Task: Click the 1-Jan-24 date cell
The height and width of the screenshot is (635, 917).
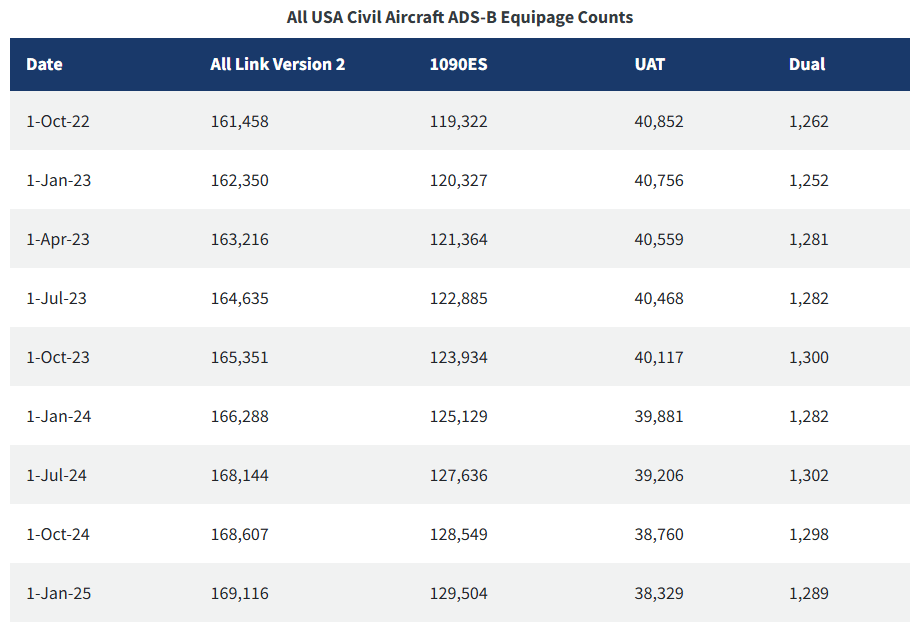Action: [x=58, y=417]
